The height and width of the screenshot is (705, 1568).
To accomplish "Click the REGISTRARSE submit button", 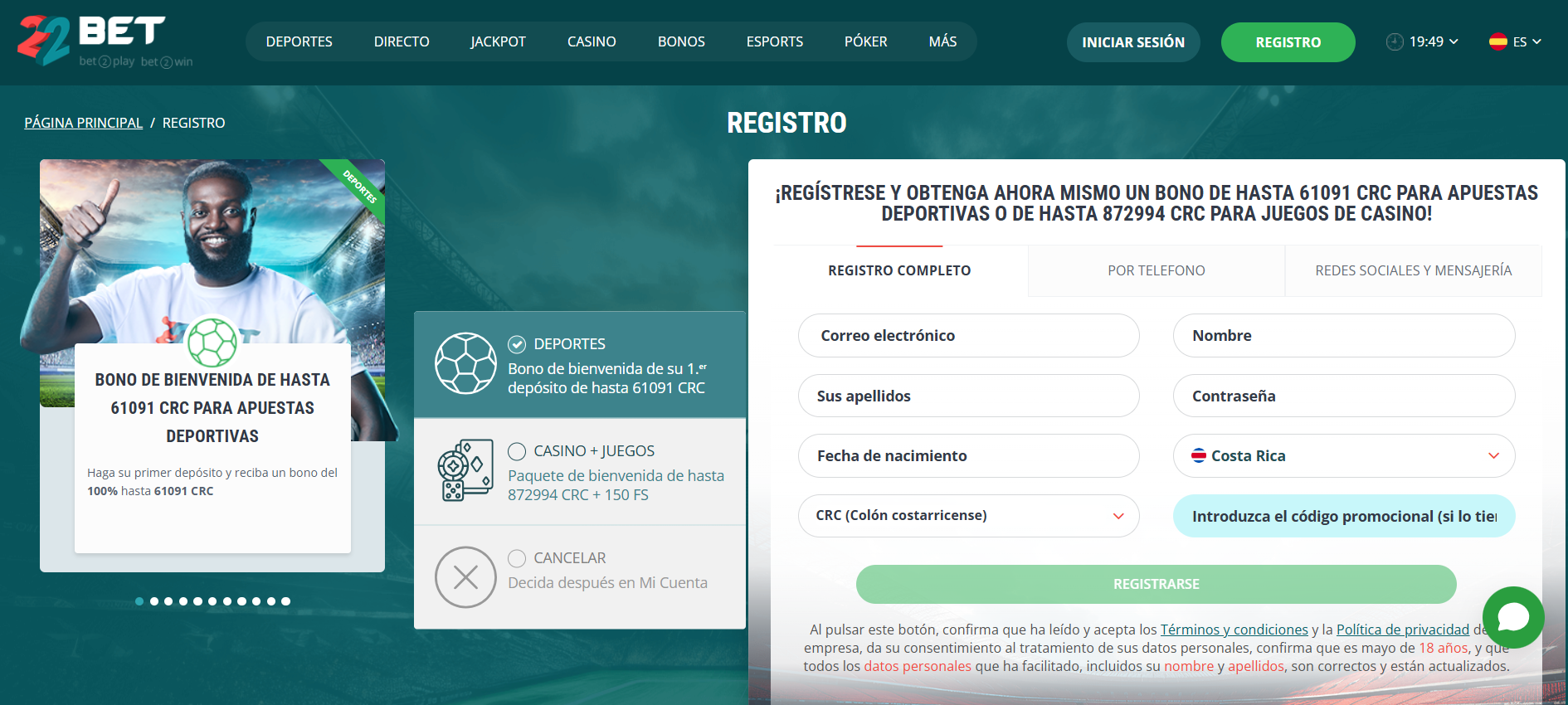I will 1157,584.
